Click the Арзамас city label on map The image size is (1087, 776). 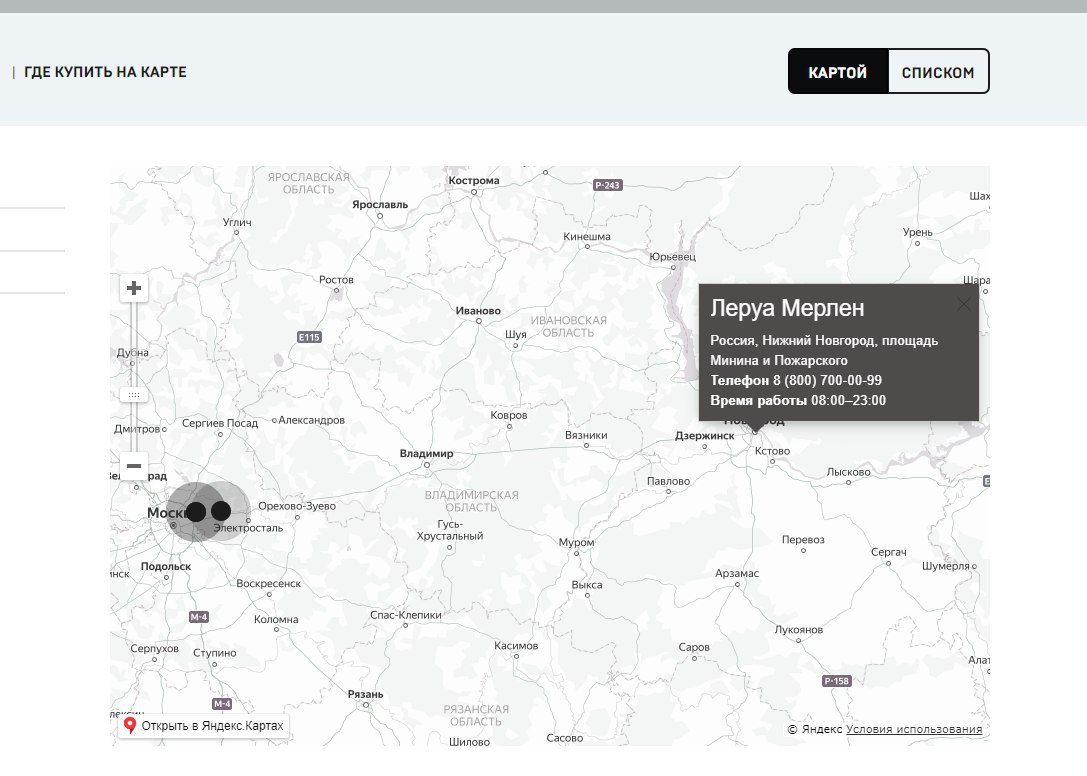pyautogui.click(x=737, y=574)
